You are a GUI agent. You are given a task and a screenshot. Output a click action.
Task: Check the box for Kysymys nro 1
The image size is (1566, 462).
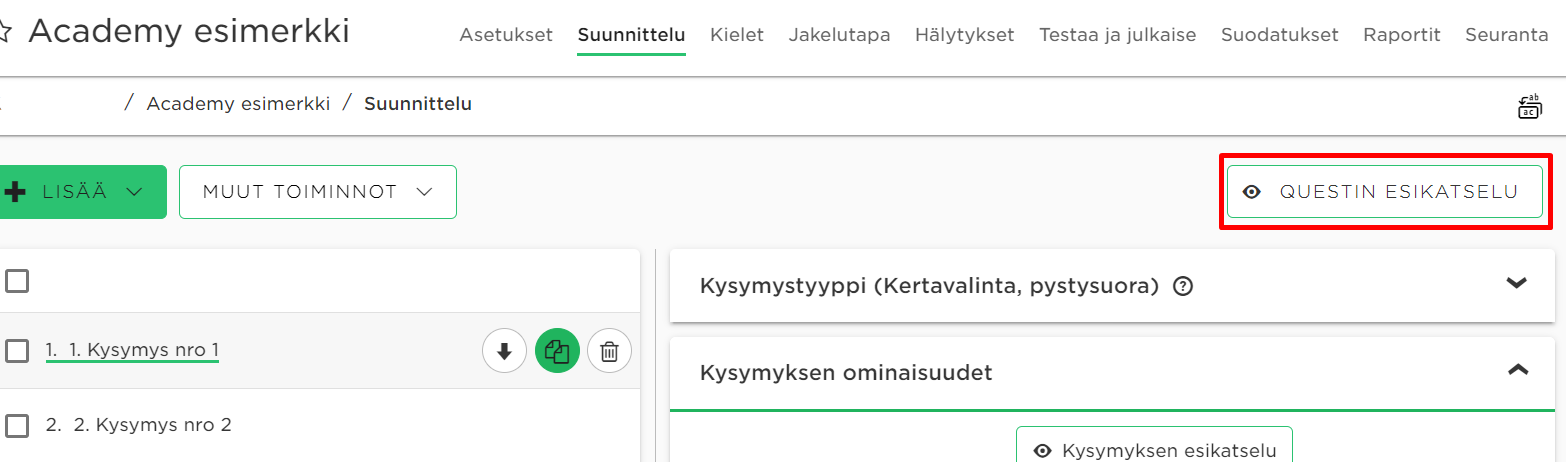point(16,351)
